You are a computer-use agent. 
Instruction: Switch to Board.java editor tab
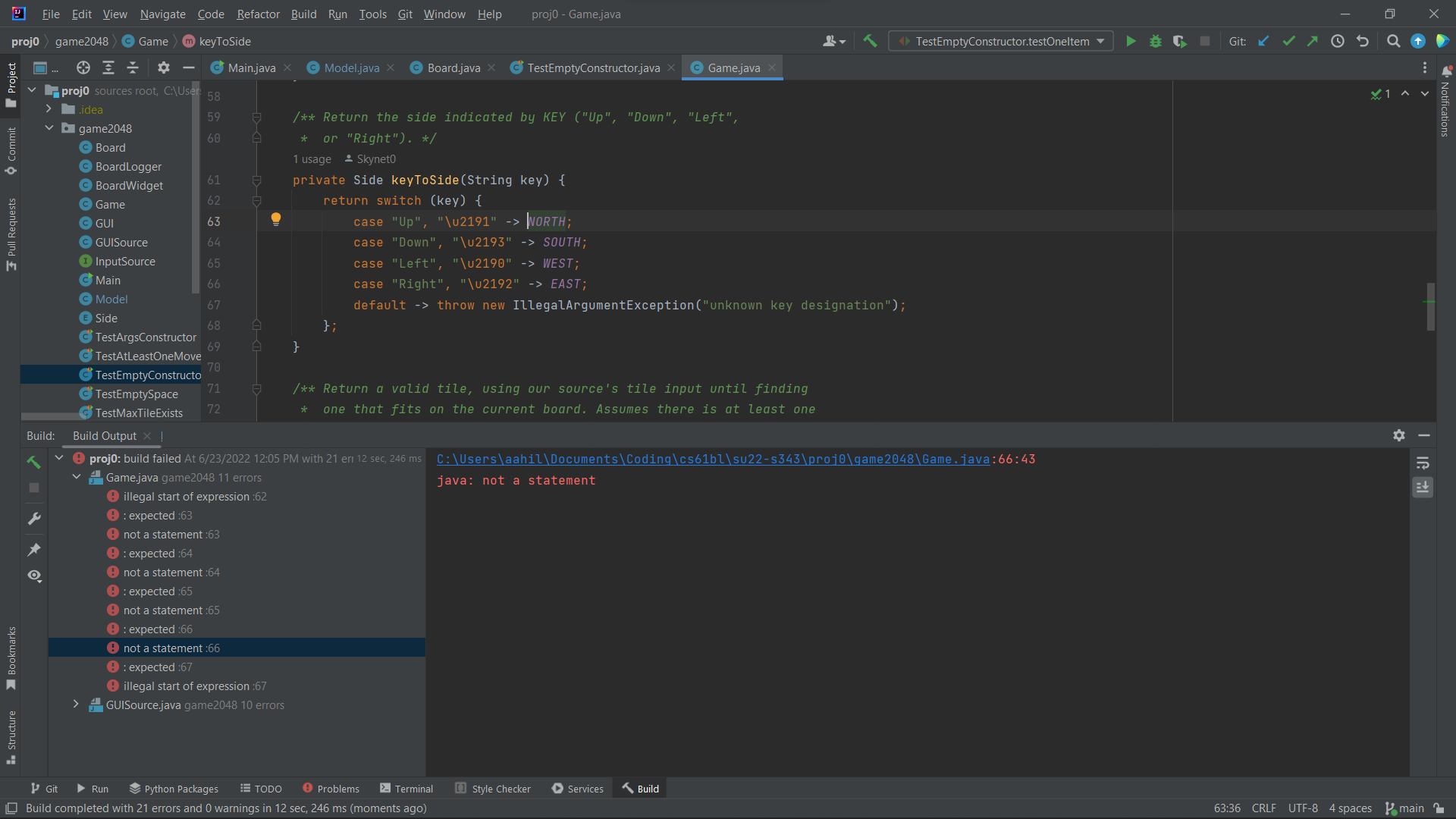click(x=453, y=67)
